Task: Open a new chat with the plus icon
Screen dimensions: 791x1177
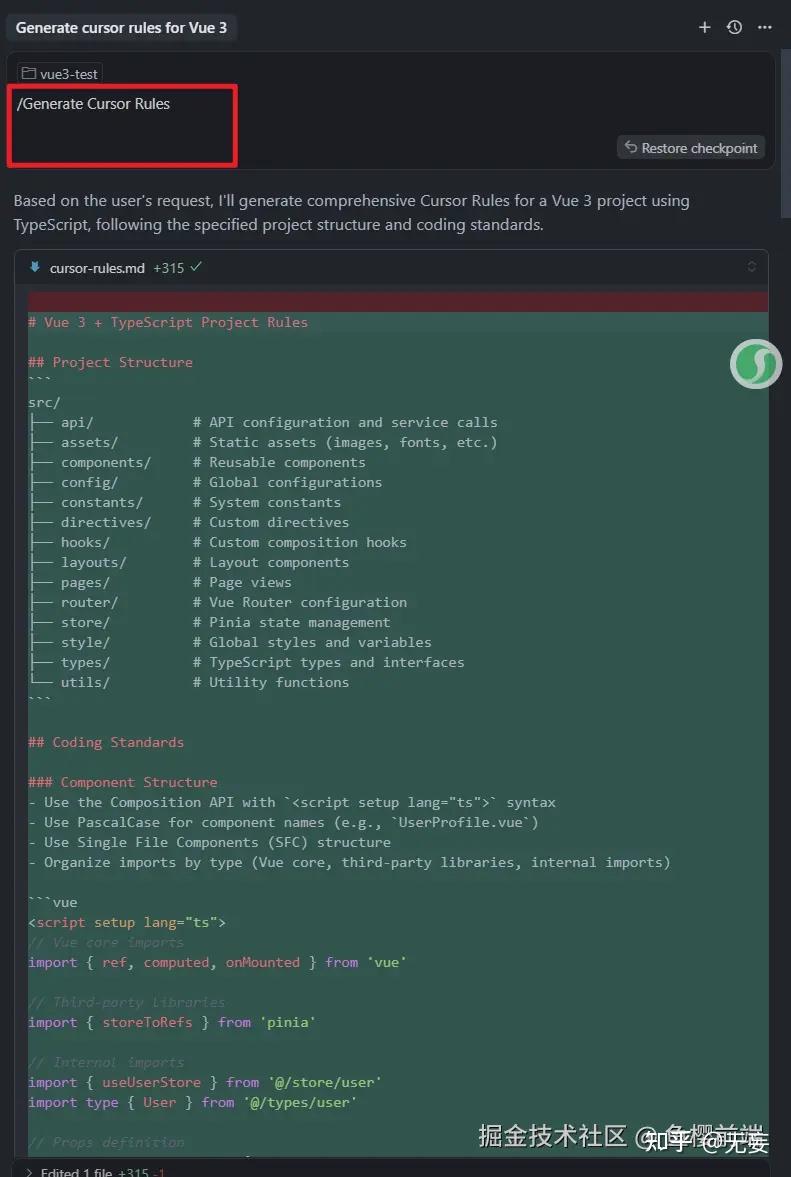Action: pos(705,27)
